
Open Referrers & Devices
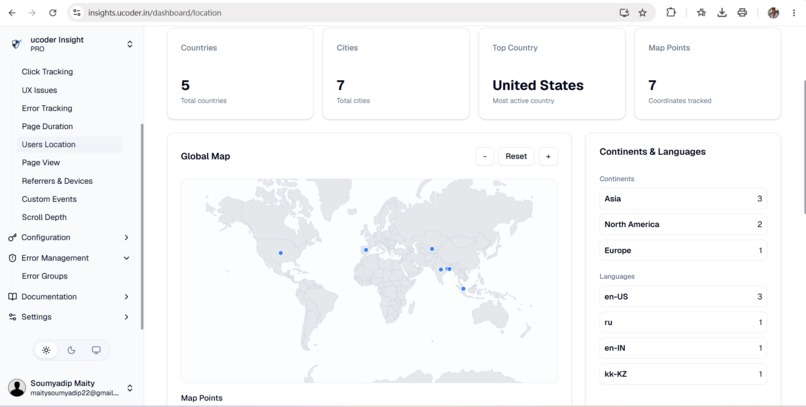click(57, 181)
